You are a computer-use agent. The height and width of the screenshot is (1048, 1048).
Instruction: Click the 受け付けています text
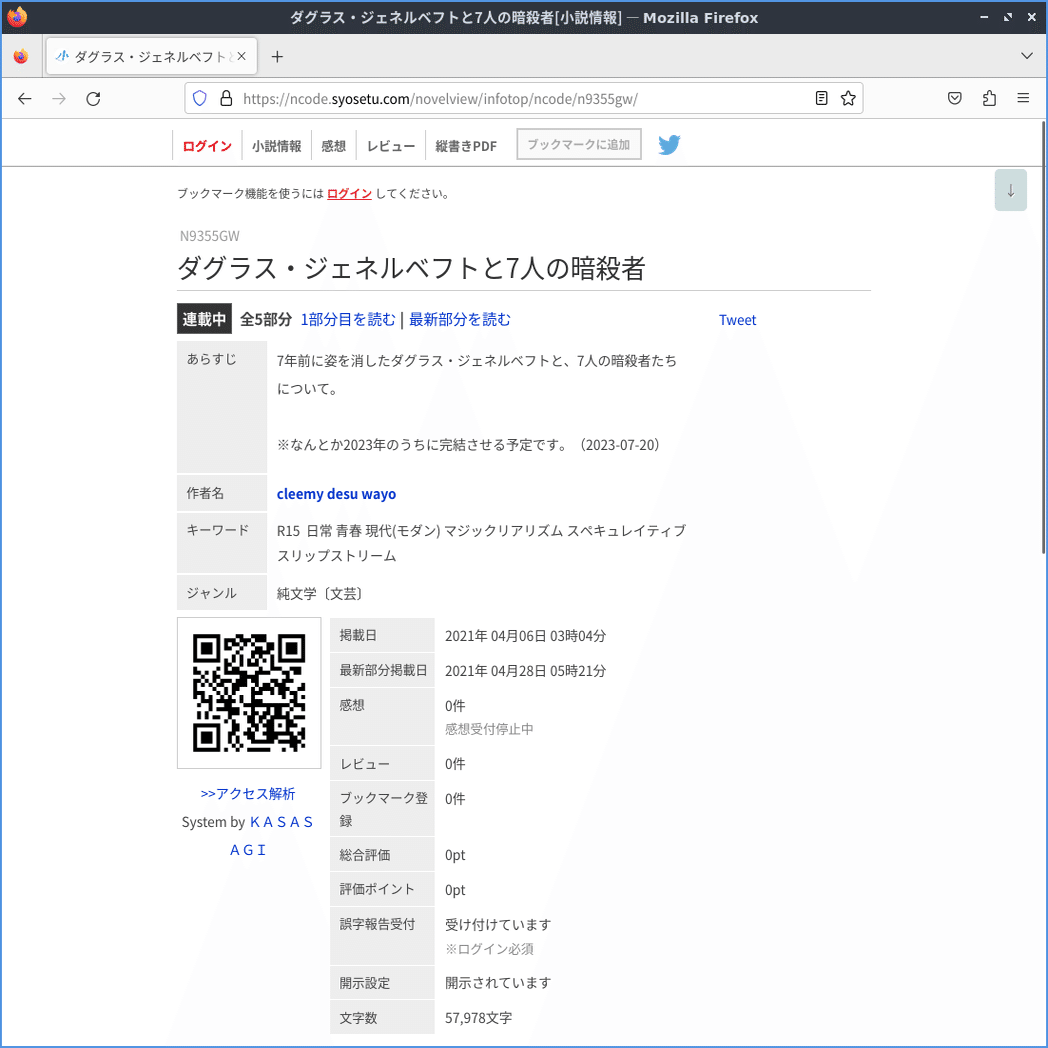click(x=498, y=924)
